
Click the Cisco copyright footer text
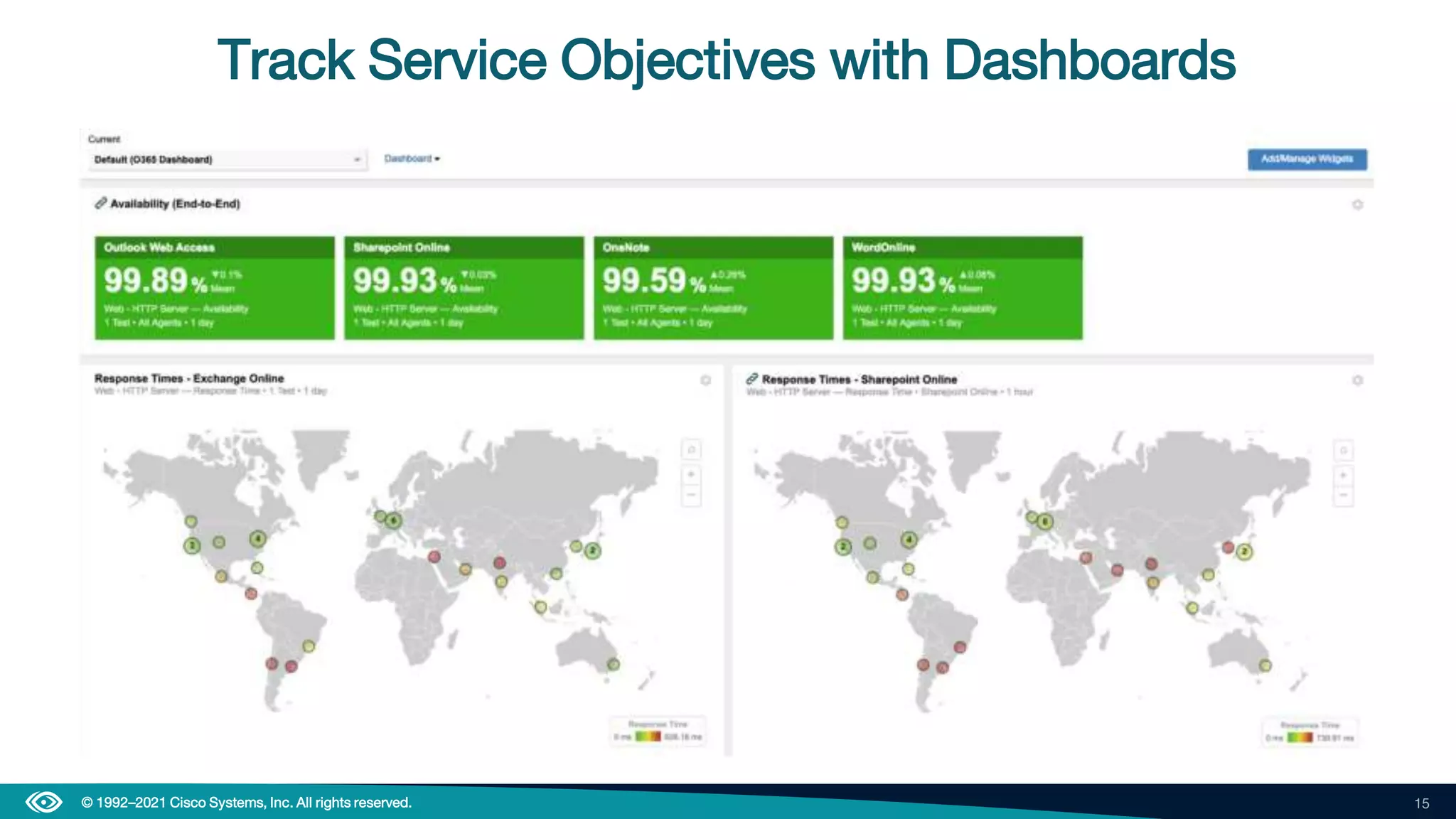[247, 803]
